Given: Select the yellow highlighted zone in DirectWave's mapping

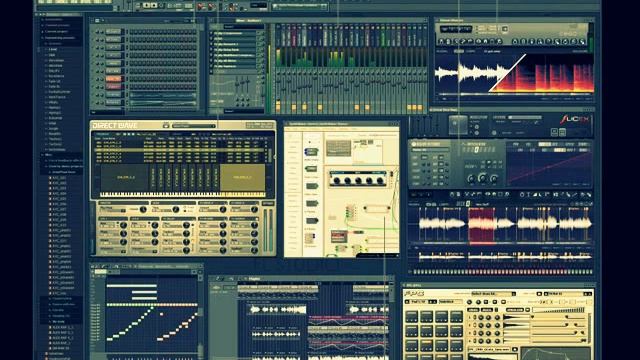Looking at the screenshot, I should pyautogui.click(x=242, y=178).
